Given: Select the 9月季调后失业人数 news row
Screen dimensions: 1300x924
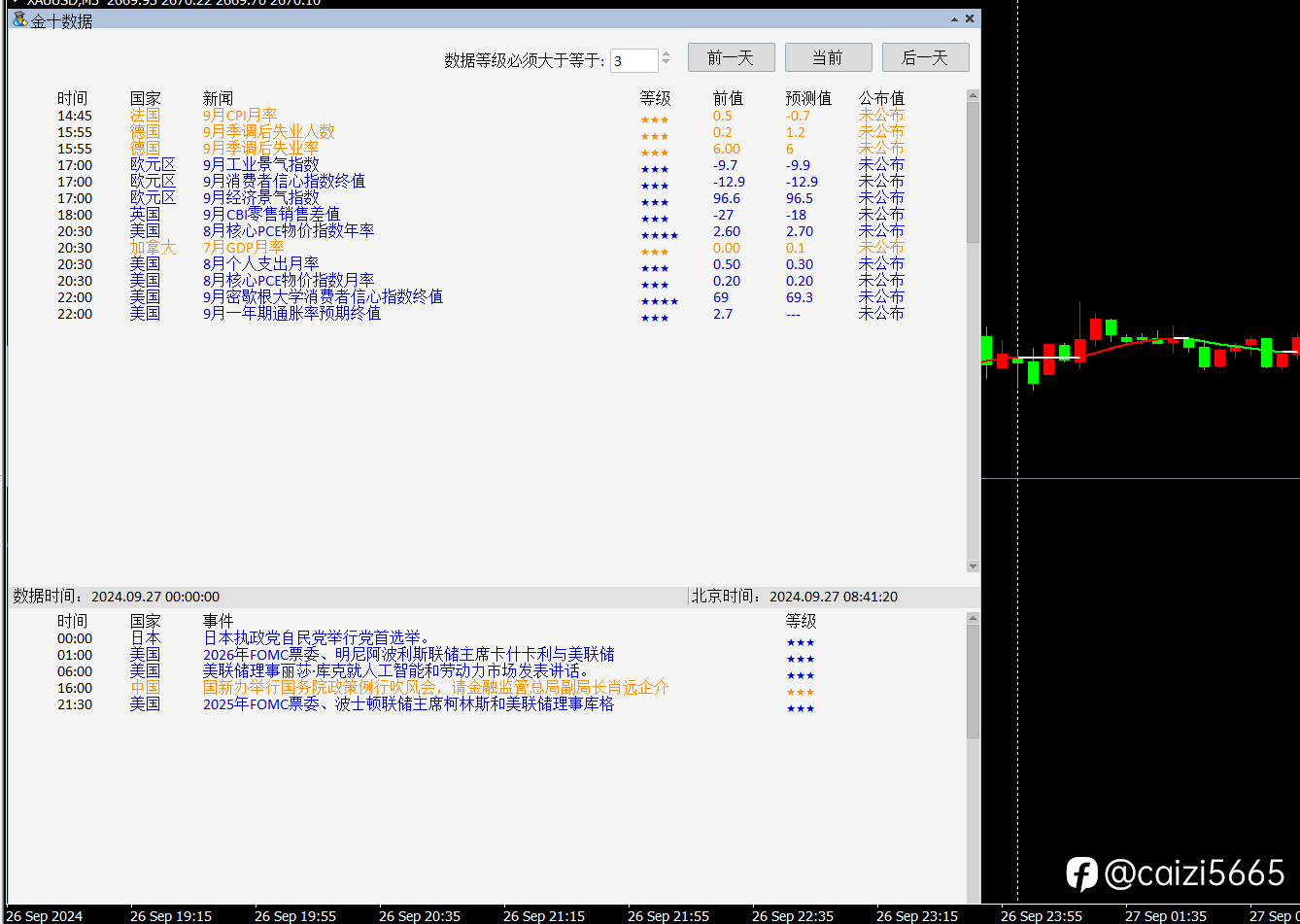Looking at the screenshot, I should click(x=481, y=132).
